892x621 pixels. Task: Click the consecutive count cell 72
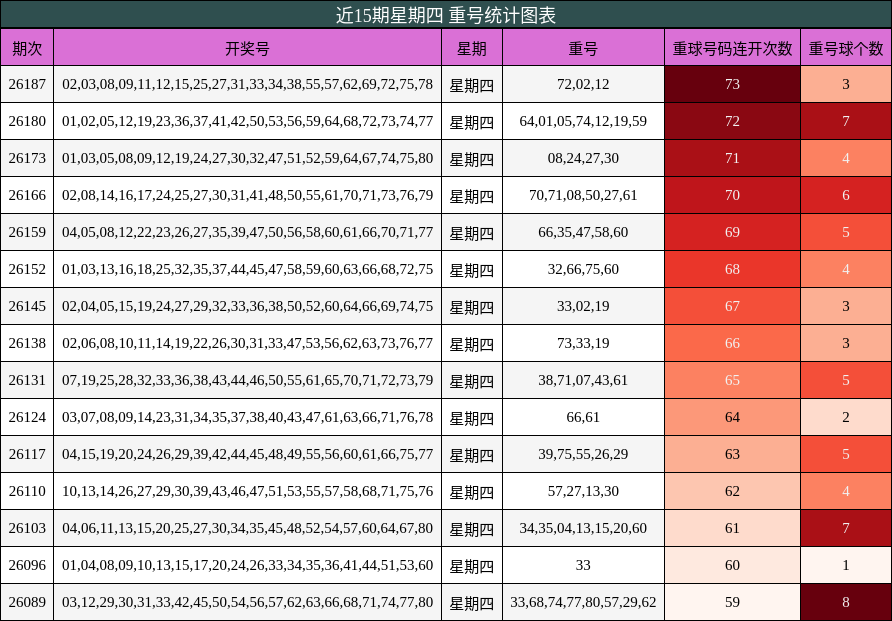(x=732, y=121)
